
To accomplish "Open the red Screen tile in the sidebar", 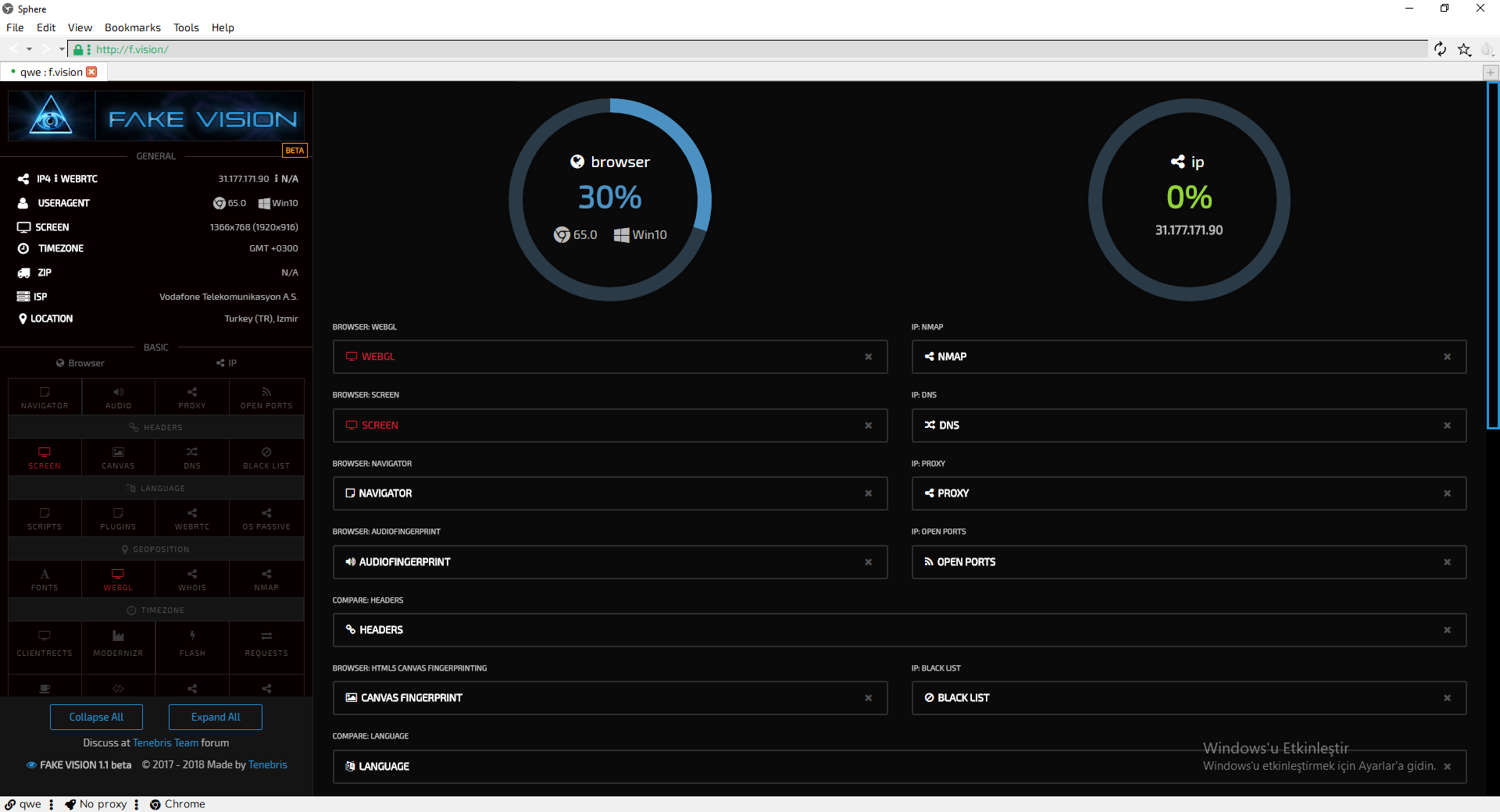I will [x=45, y=458].
